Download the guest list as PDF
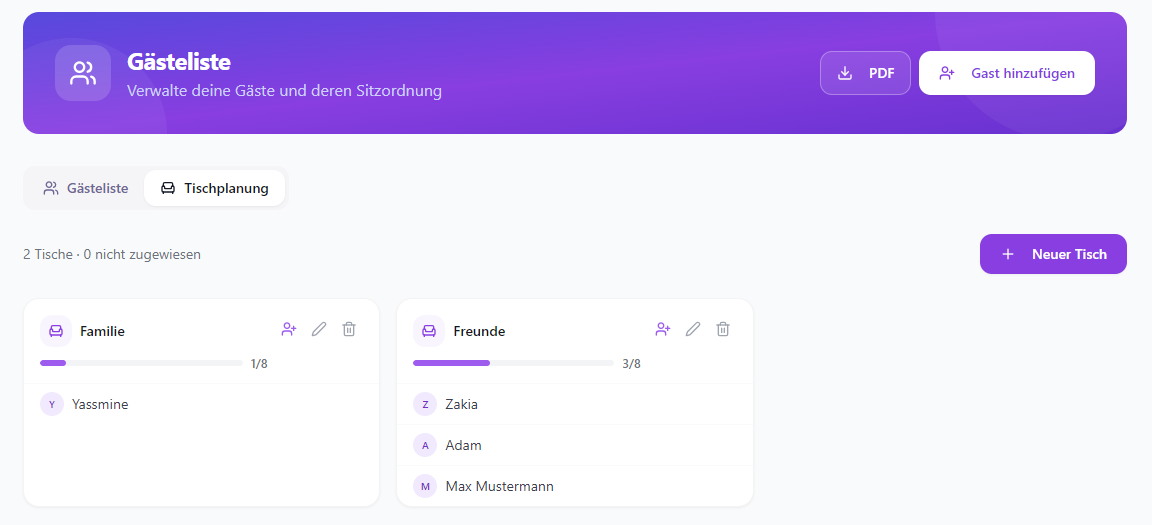Viewport: 1152px width, 525px height. click(865, 73)
